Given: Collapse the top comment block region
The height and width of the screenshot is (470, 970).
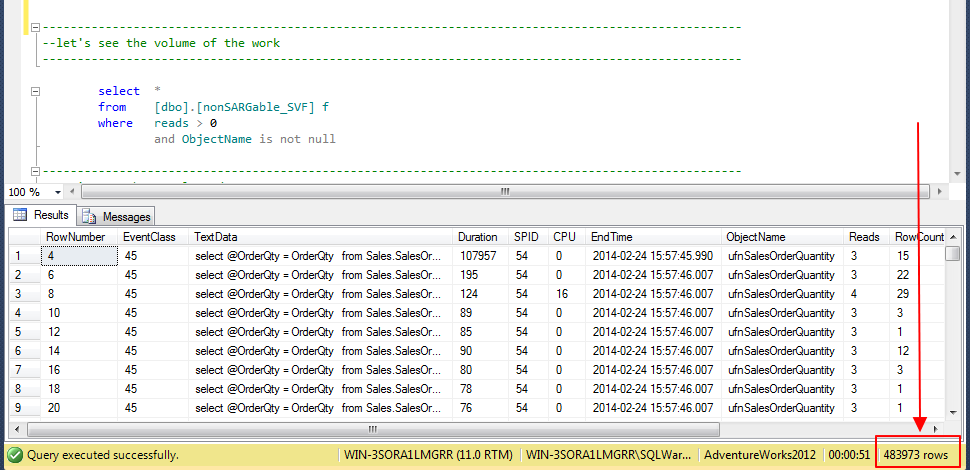Looking at the screenshot, I should tap(36, 27).
